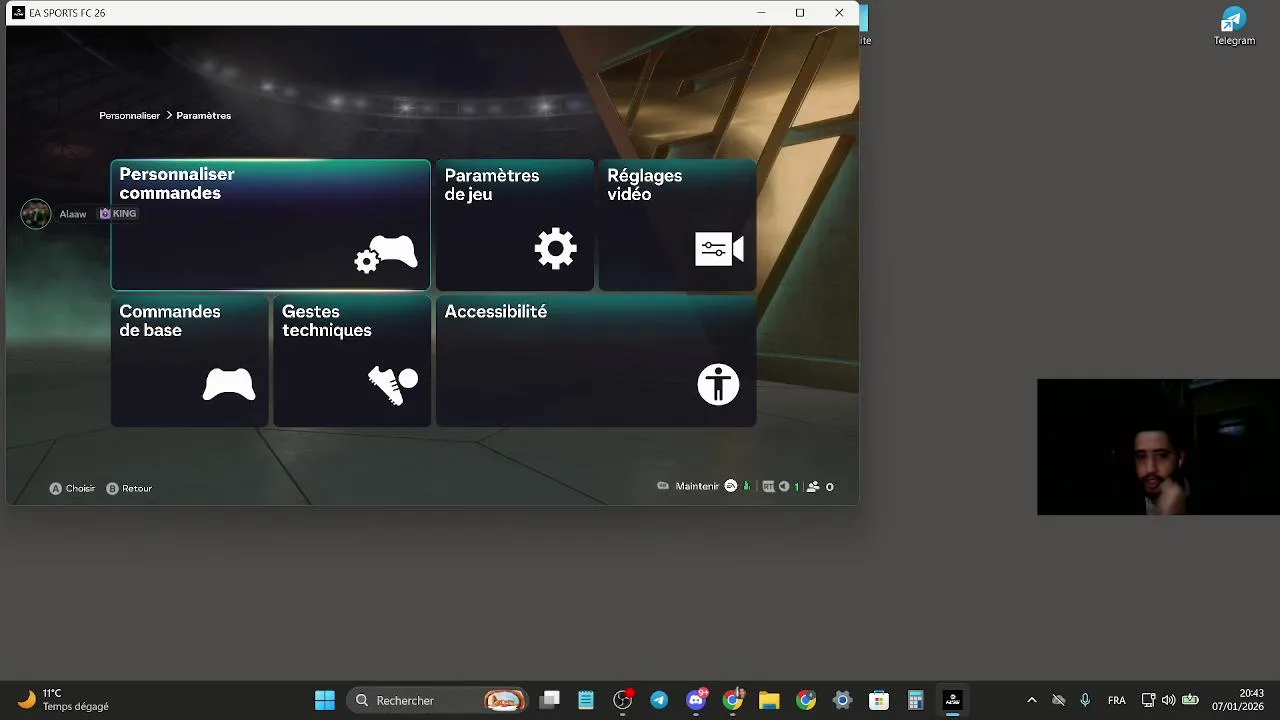The height and width of the screenshot is (720, 1280).
Task: Click the EA logo status icon
Action: point(731,486)
